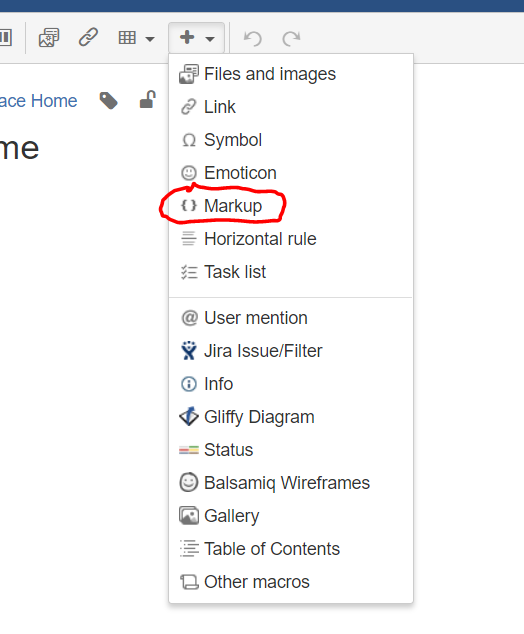Viewport: 524px width, 634px height.
Task: Click the insert files and images toolbar icon
Action: 49,38
